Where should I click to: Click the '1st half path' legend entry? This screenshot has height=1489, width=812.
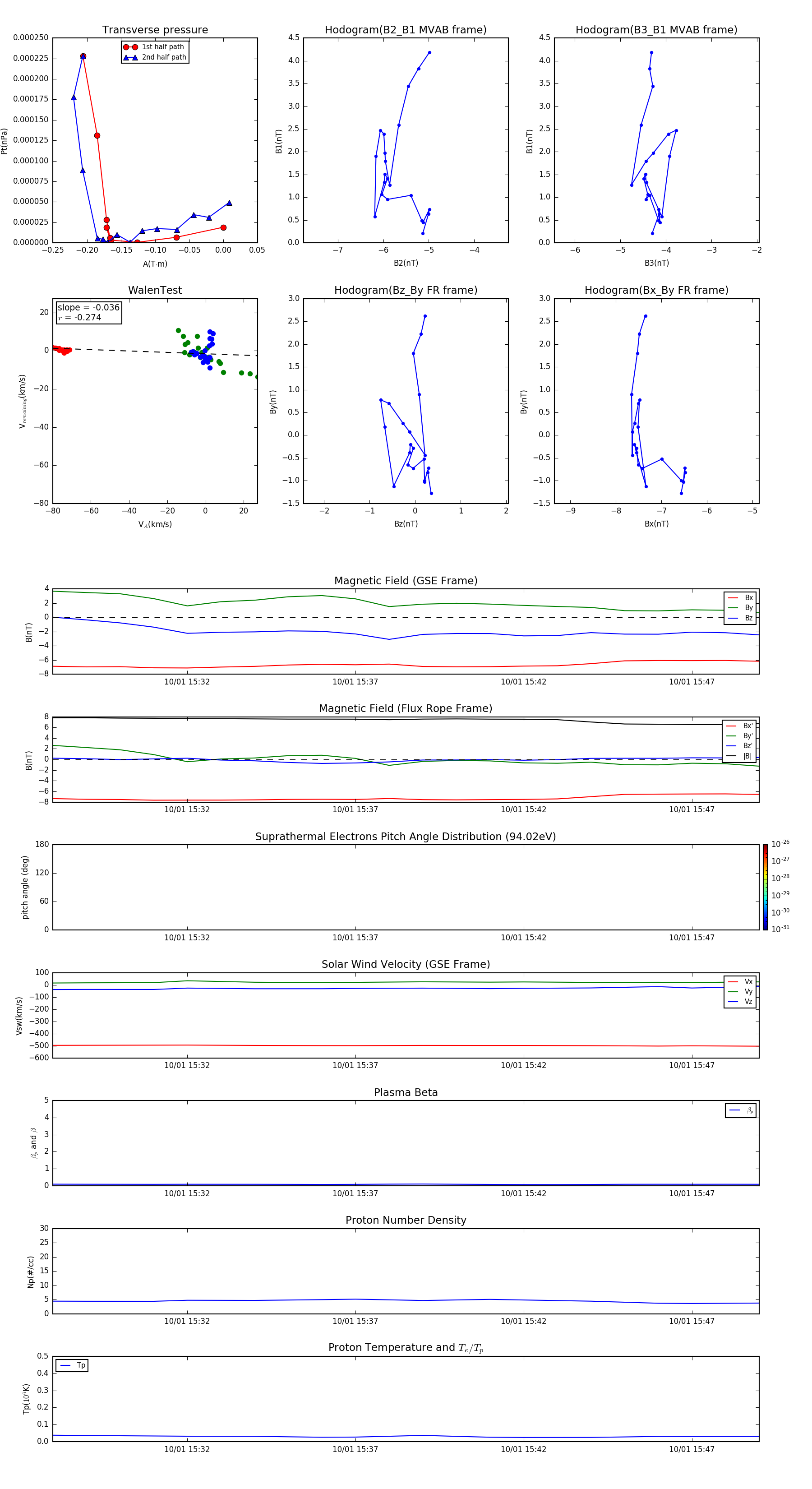pyautogui.click(x=154, y=47)
